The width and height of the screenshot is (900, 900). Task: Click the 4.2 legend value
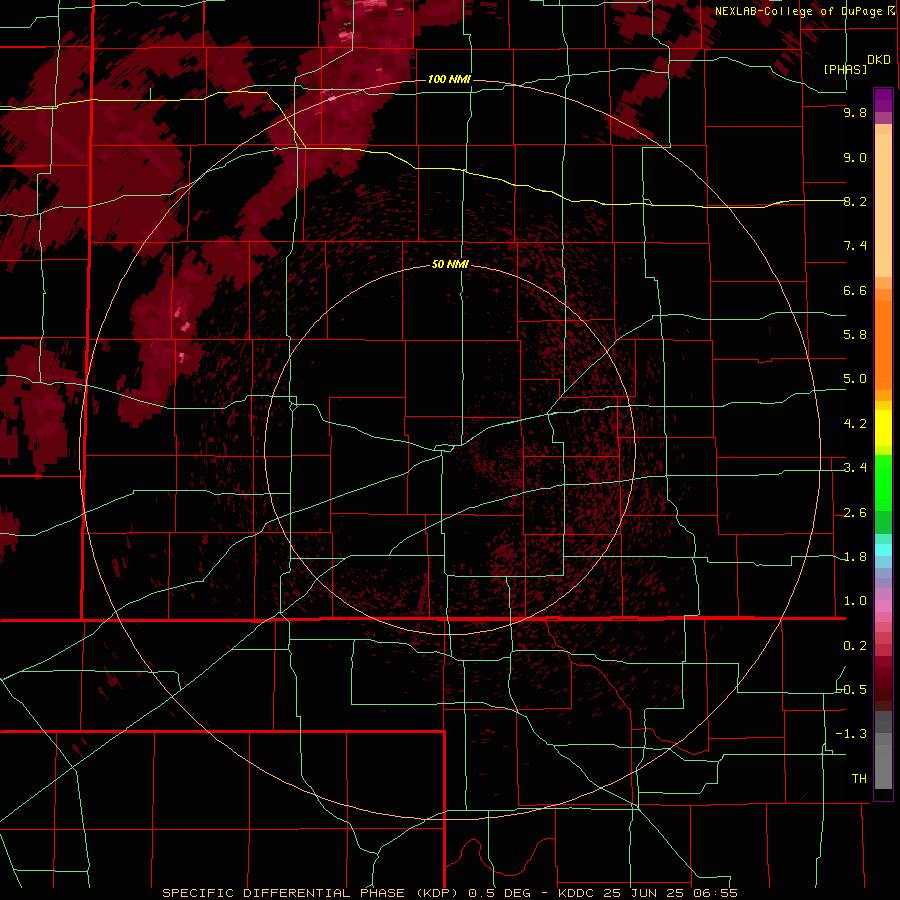pos(855,424)
